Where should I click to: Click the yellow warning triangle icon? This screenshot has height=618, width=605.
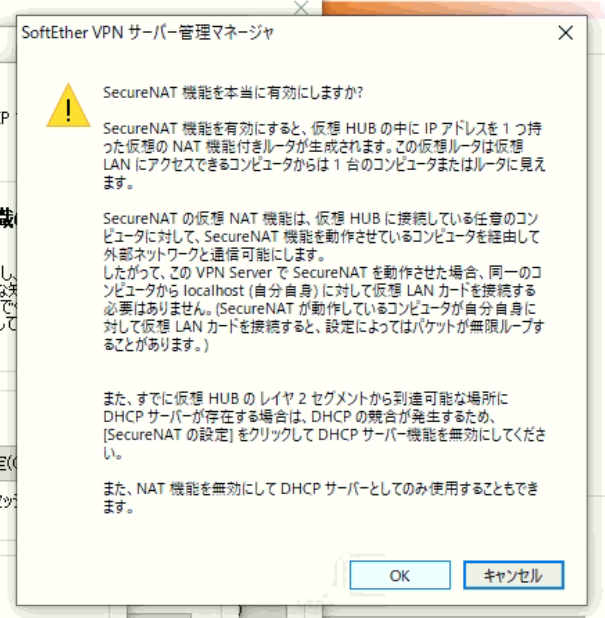68,106
